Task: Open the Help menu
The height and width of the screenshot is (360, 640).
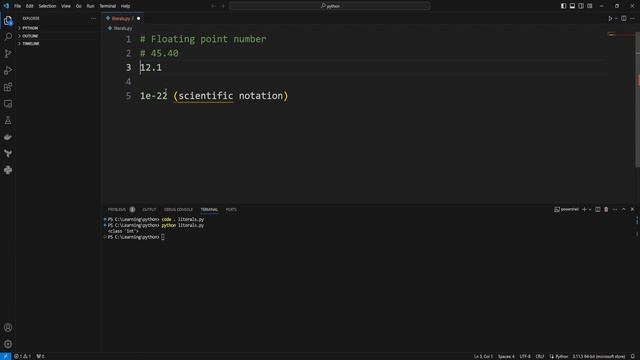Action: click(x=125, y=6)
